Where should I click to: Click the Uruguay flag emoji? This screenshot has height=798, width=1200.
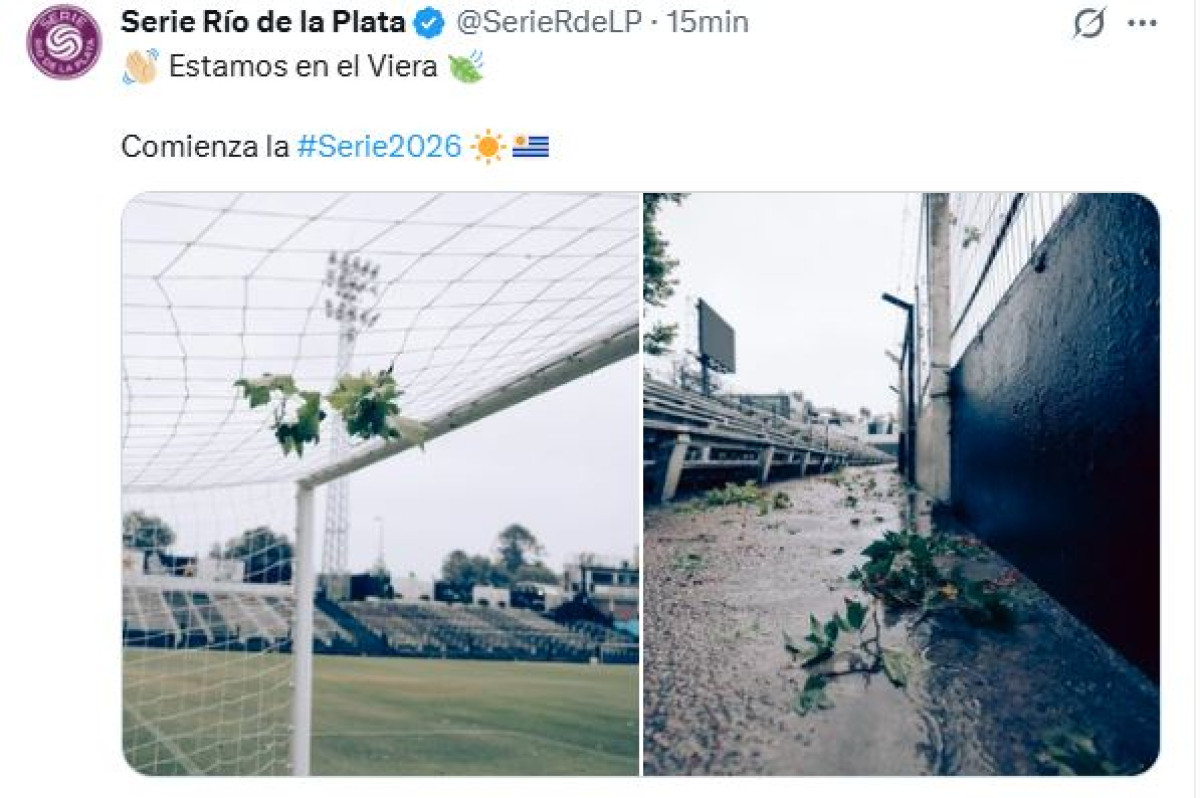click(x=531, y=147)
